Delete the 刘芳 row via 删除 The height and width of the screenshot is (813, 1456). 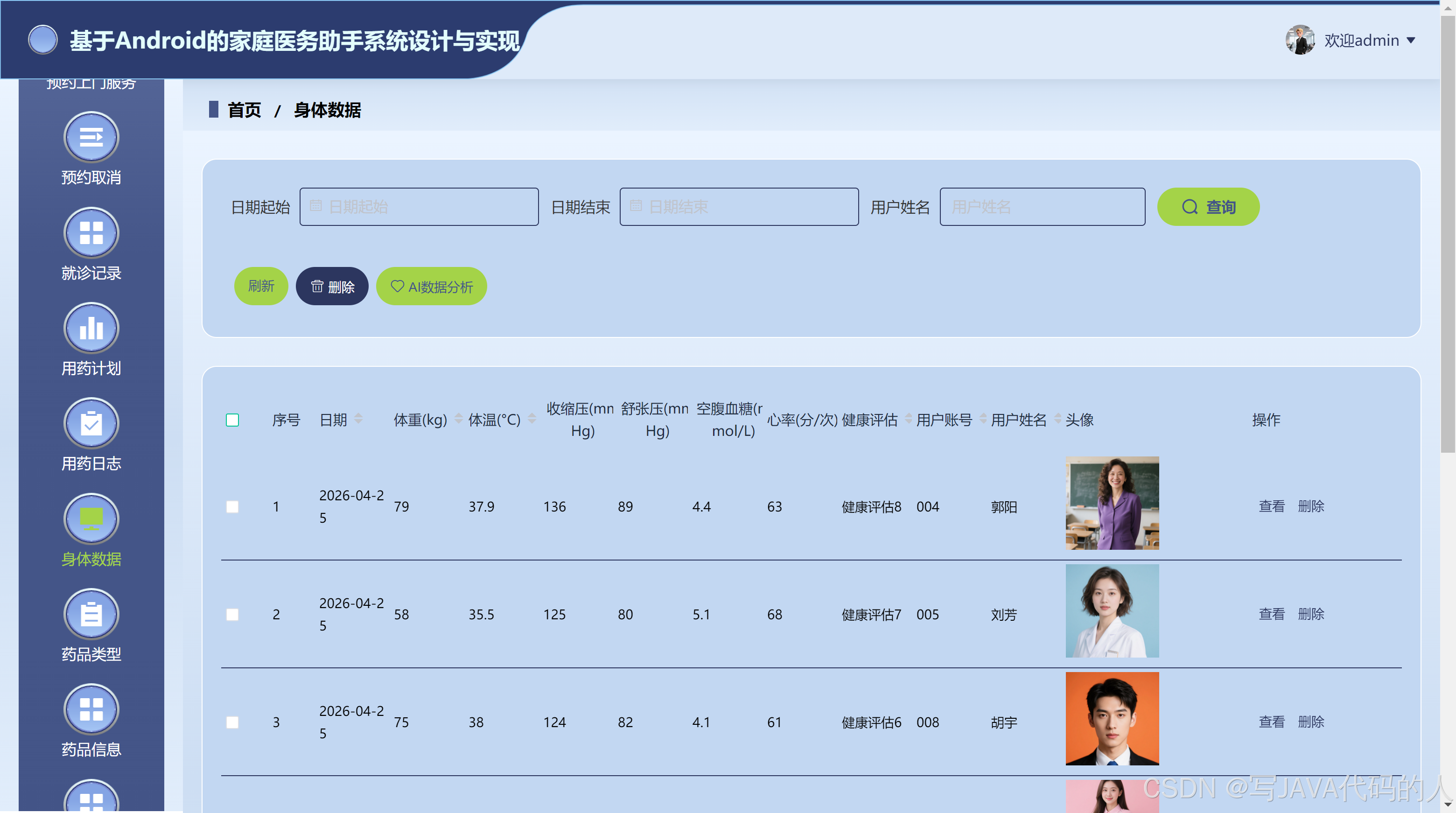click(1311, 614)
